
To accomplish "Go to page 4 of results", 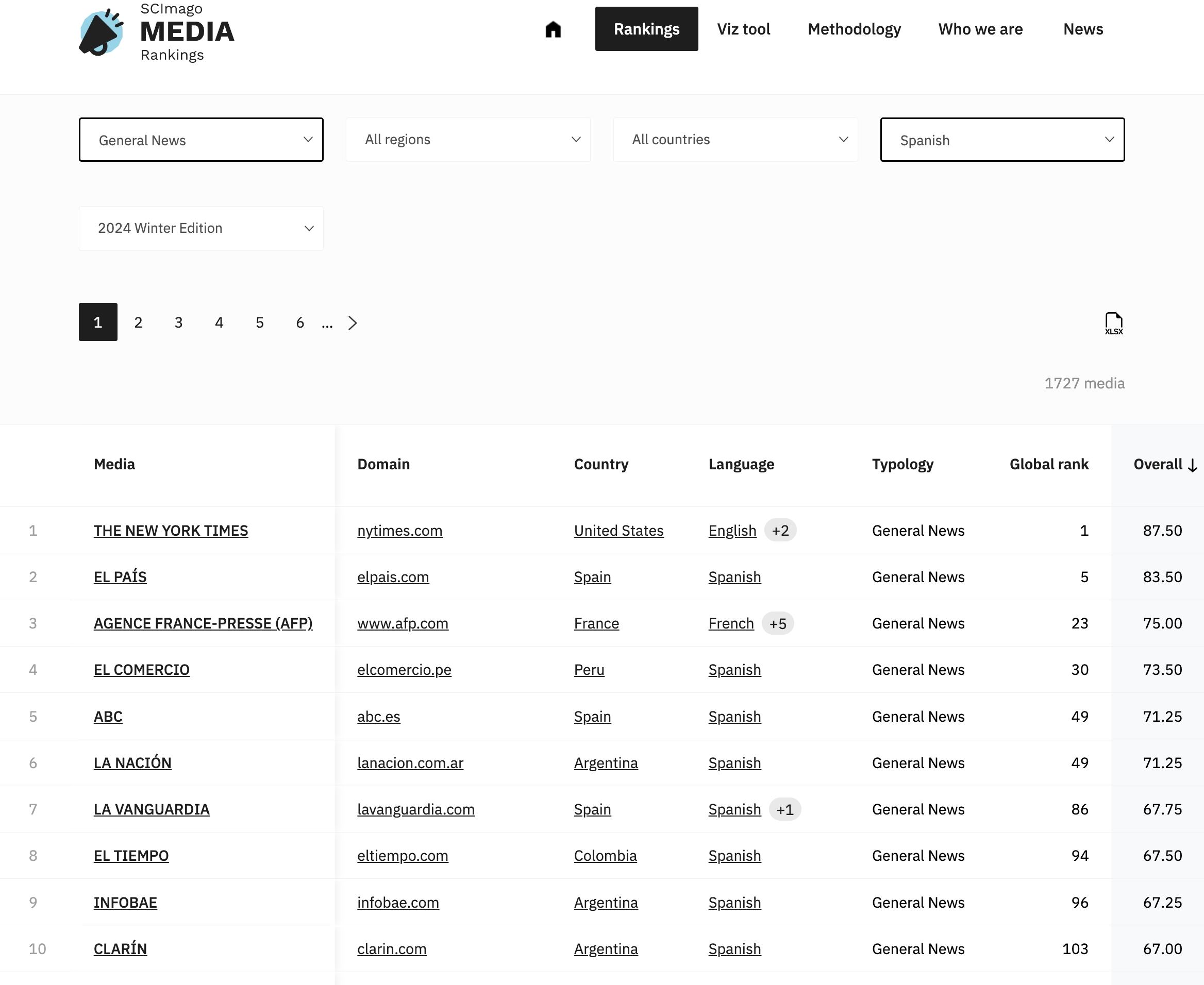I will (219, 322).
